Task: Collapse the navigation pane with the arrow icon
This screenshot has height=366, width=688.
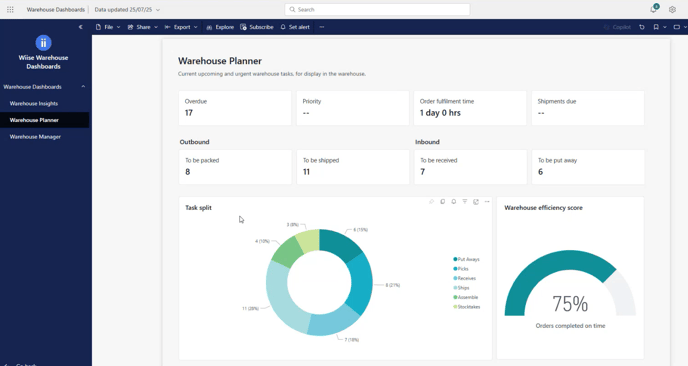Action: pos(80,27)
